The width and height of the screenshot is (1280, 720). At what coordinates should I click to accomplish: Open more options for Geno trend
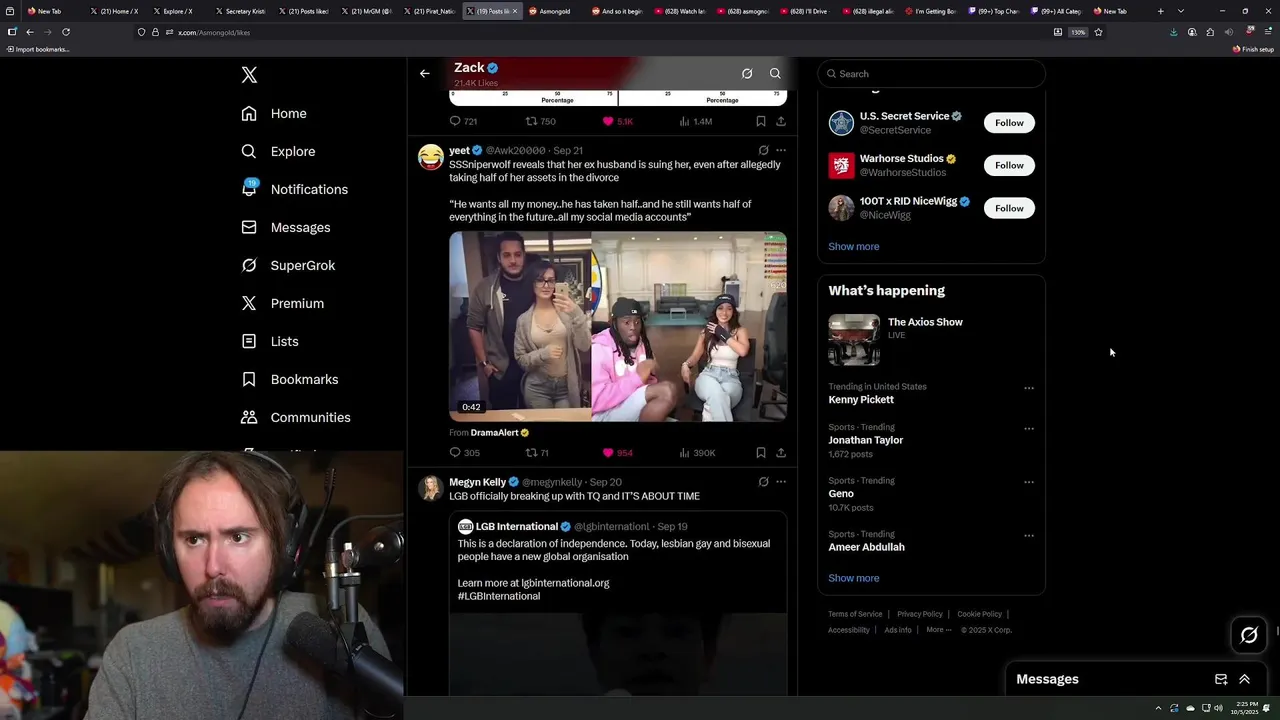tap(1028, 482)
